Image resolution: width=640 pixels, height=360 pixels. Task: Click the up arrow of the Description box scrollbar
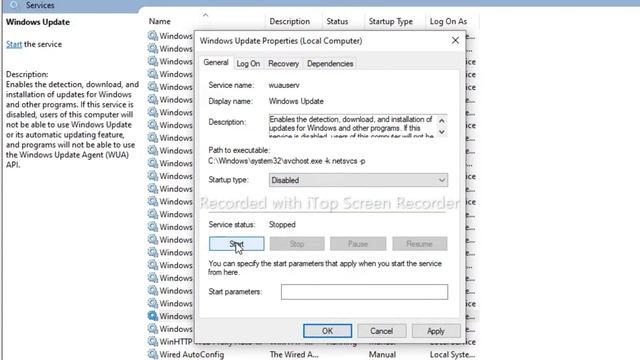(x=442, y=121)
